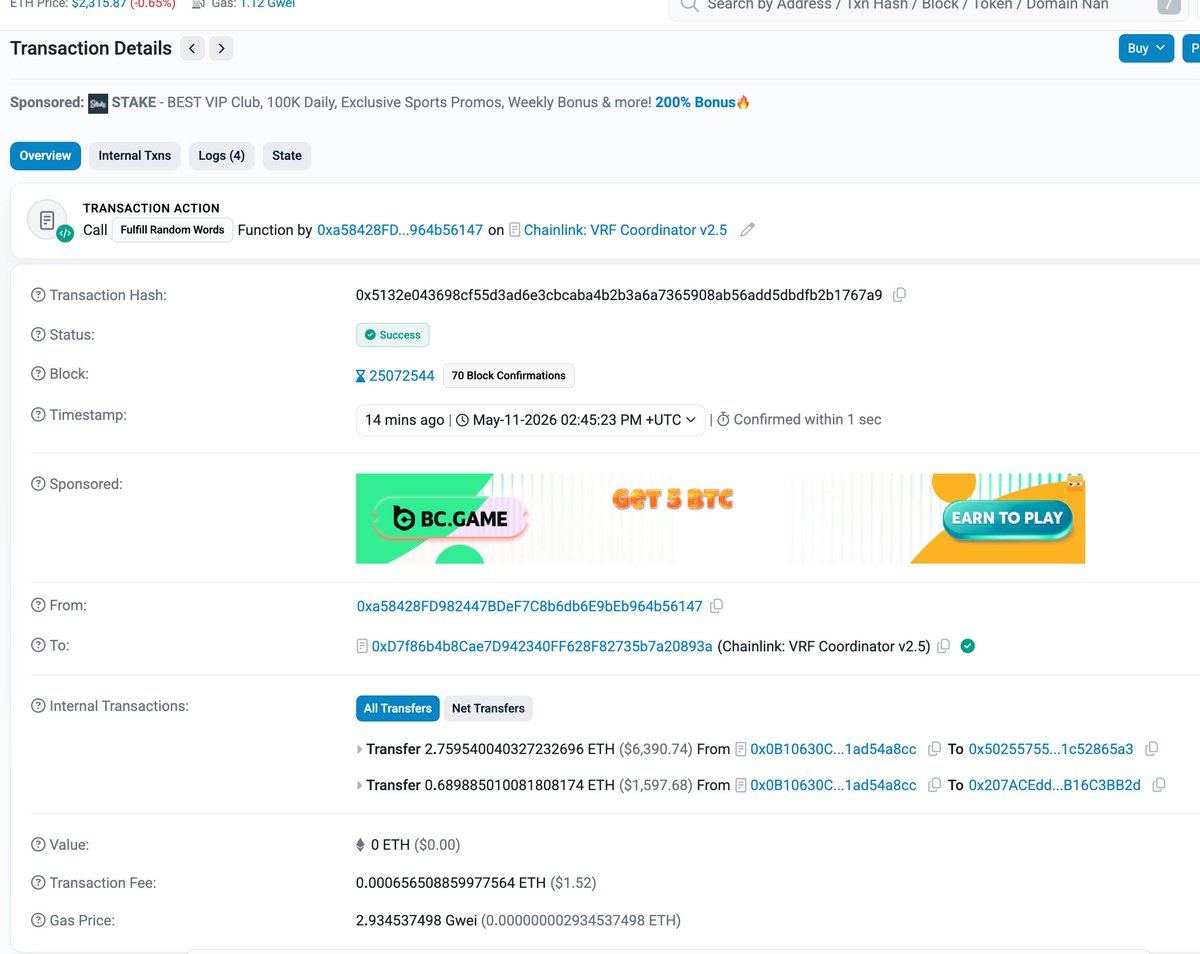Click the edit pencil icon in Transaction Action
This screenshot has width=1200, height=954.
point(747,230)
